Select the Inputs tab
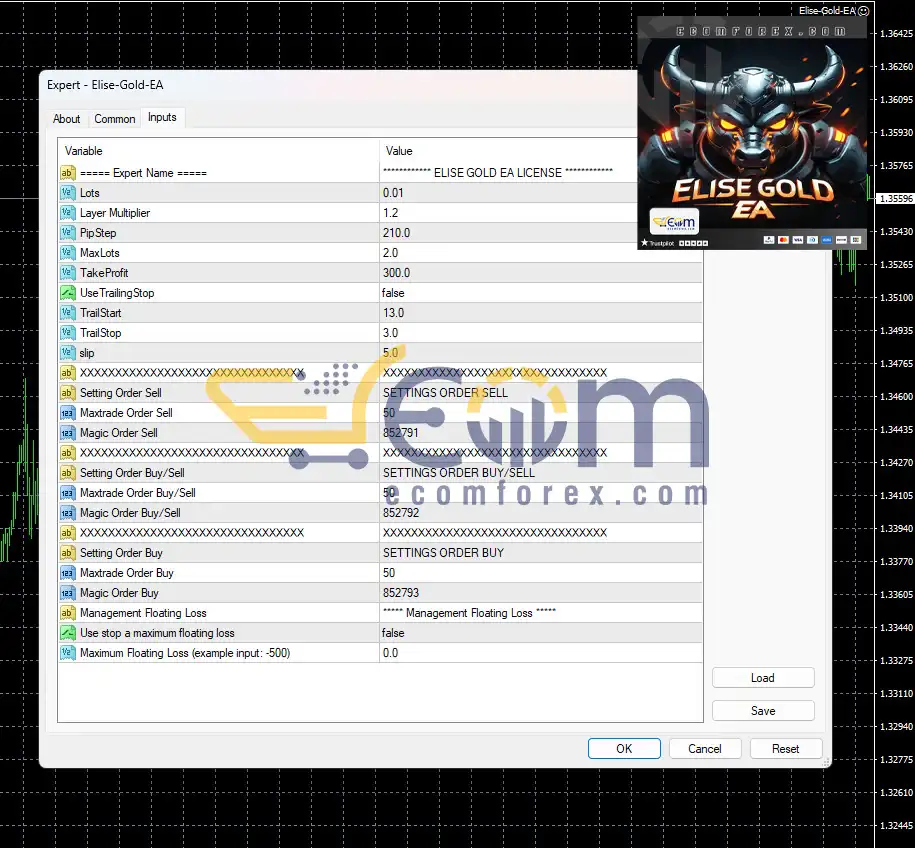The width and height of the screenshot is (915, 848). coord(162,117)
